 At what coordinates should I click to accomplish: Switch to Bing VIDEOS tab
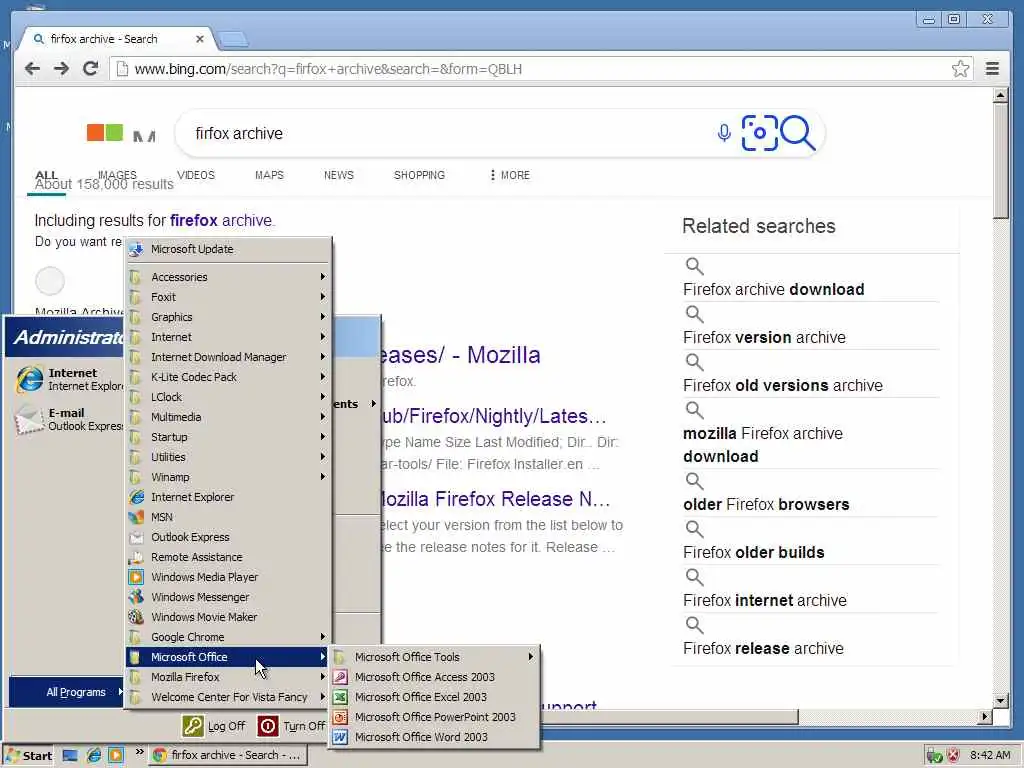(196, 175)
